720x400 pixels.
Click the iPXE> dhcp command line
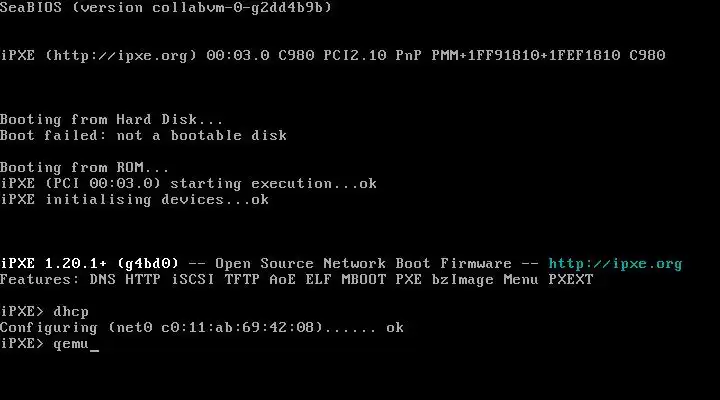(45, 312)
